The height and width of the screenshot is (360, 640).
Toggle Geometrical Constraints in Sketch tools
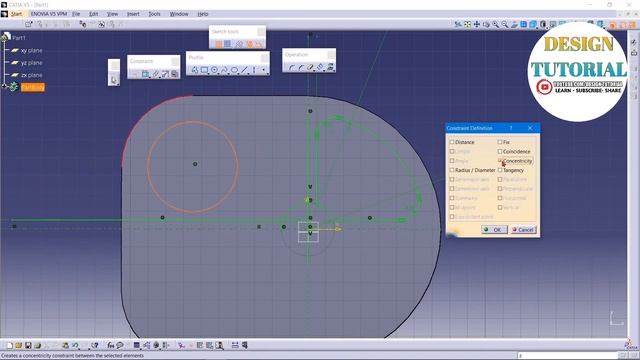click(249, 44)
